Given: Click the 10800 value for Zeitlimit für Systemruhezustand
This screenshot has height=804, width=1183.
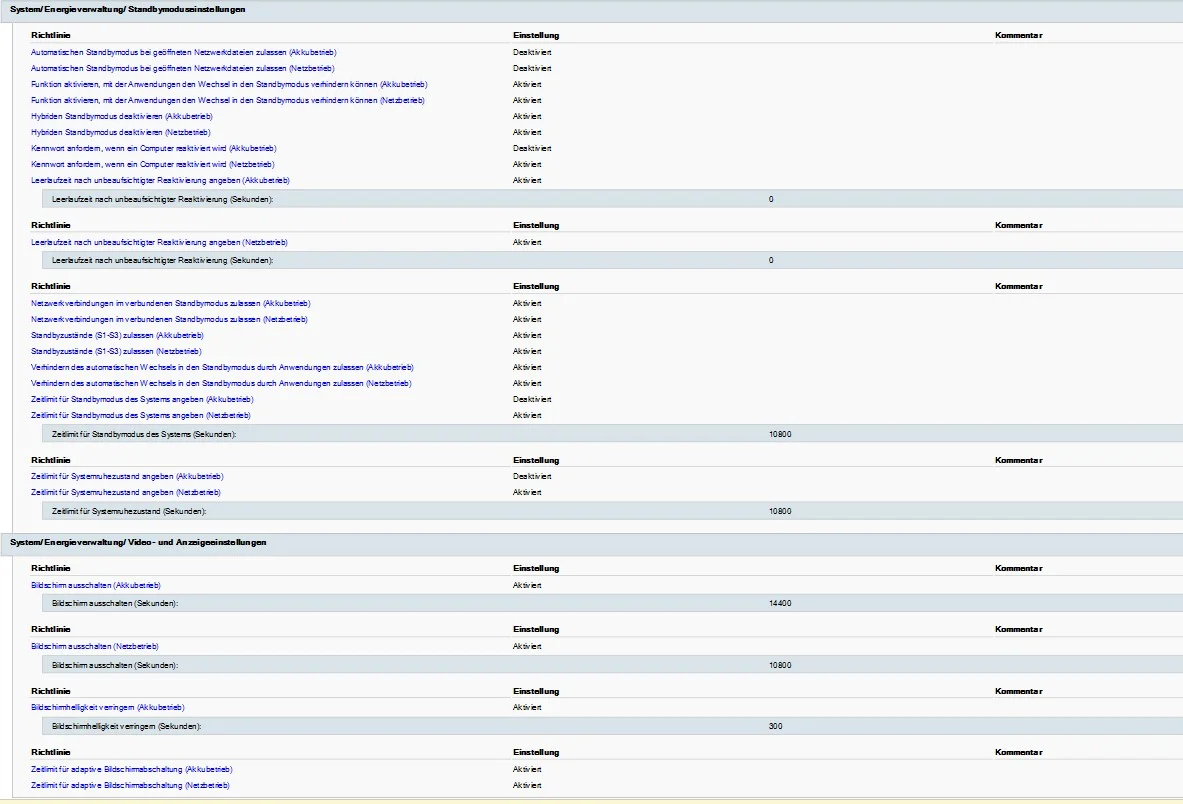Looking at the screenshot, I should tap(780, 511).
